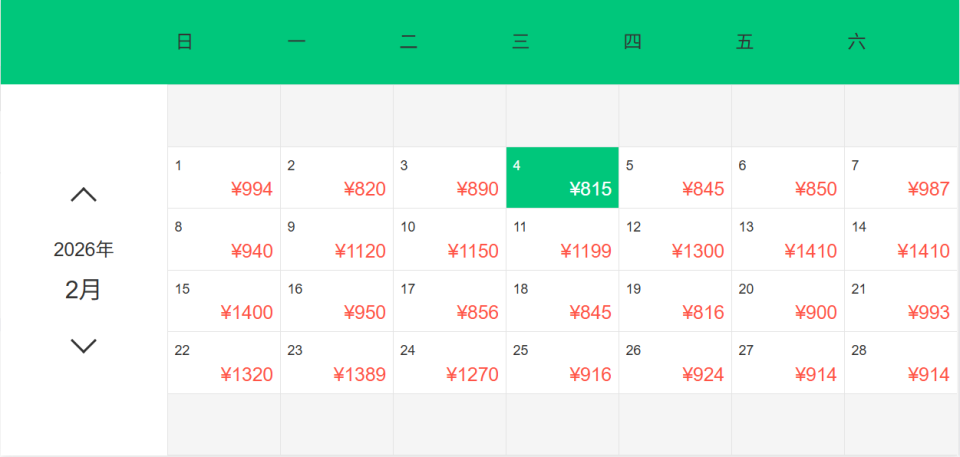Pick February 11 with ¥1199 fare
This screenshot has height=457, width=960.
pos(562,240)
